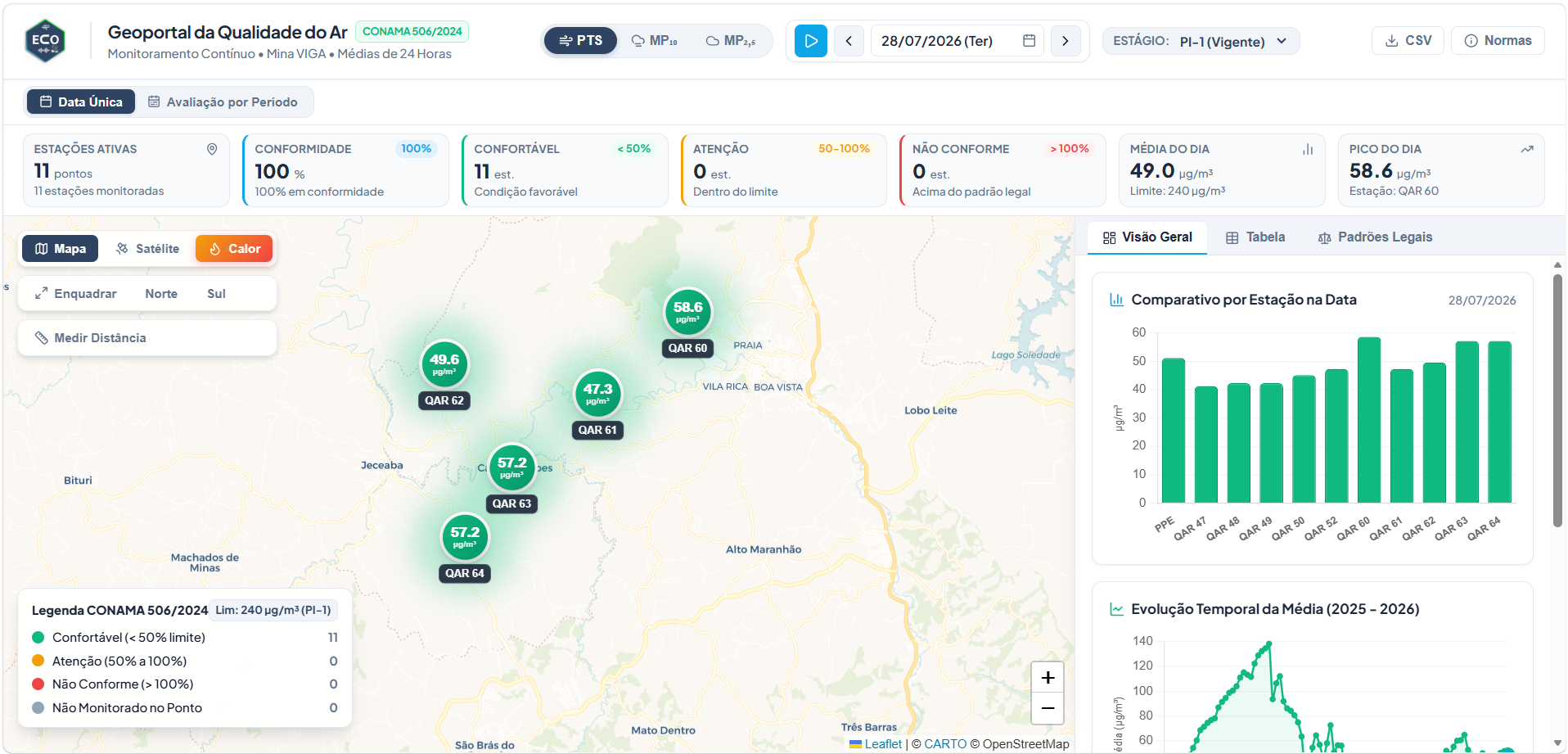Select the MP2,5 pollutant toggle
Viewport: 1568px width, 754px height.
tap(731, 41)
